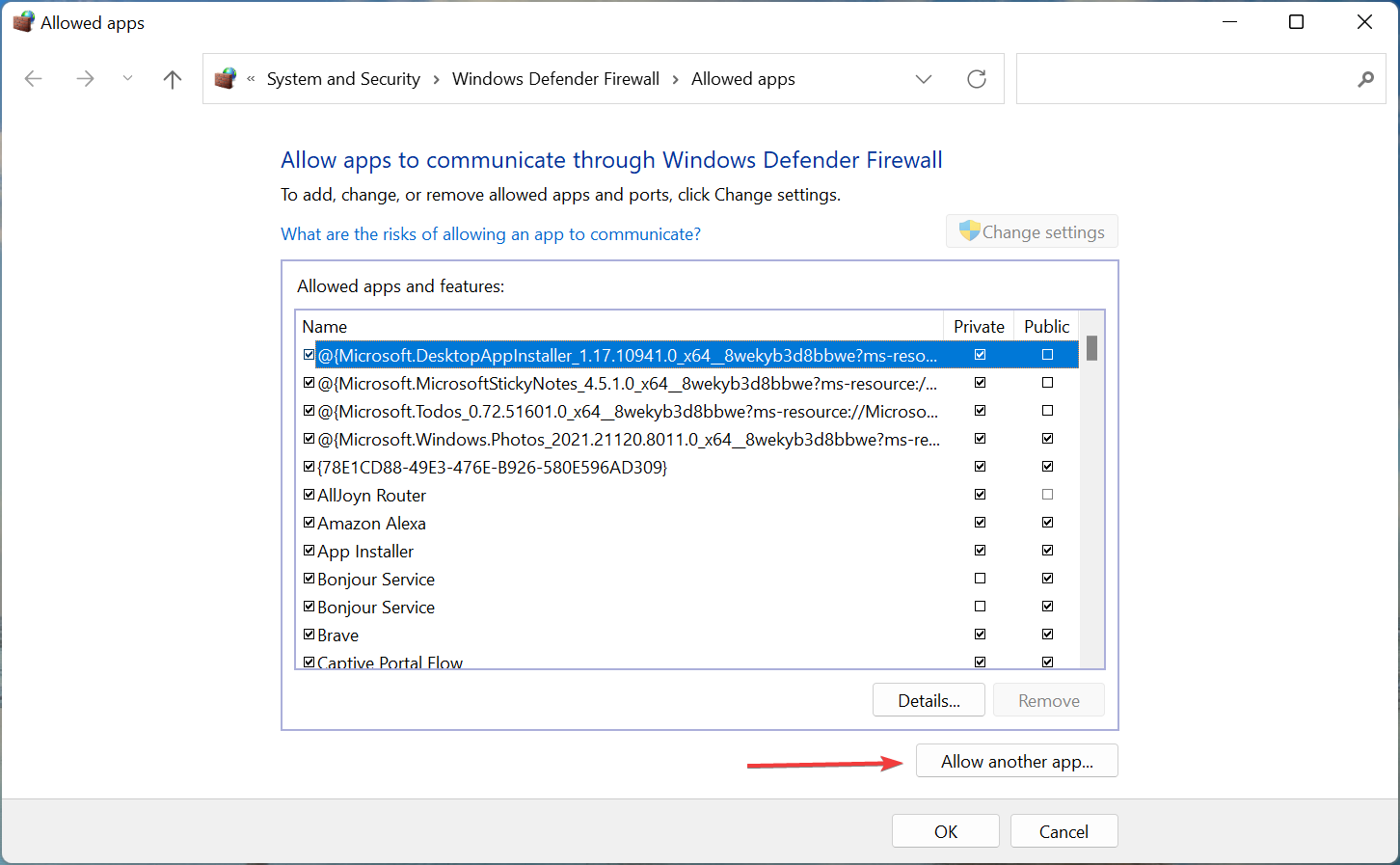Select the Microsoft.DesktopAppInstaller entry
This screenshot has width=1400, height=865.
point(628,355)
